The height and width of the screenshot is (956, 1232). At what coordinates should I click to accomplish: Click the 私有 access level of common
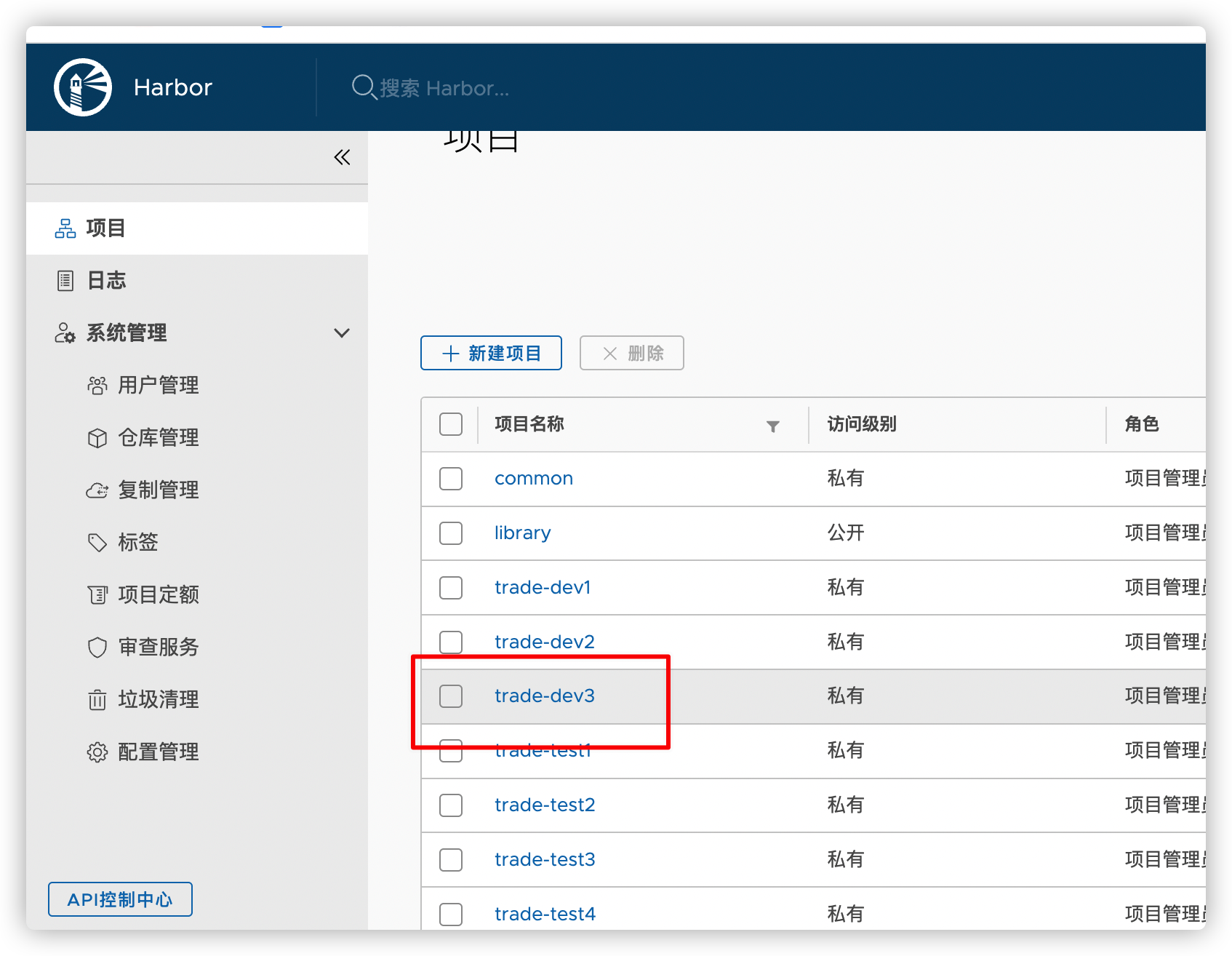pyautogui.click(x=846, y=479)
